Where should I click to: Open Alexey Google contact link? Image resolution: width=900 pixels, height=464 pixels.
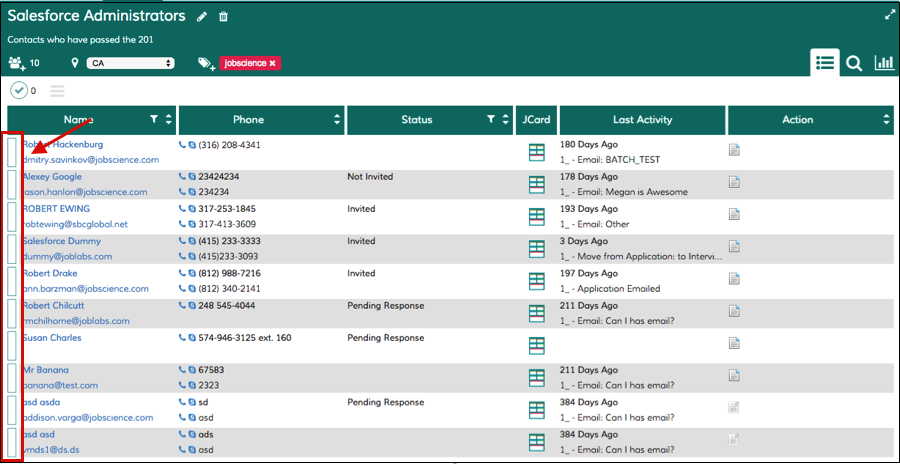[52, 177]
